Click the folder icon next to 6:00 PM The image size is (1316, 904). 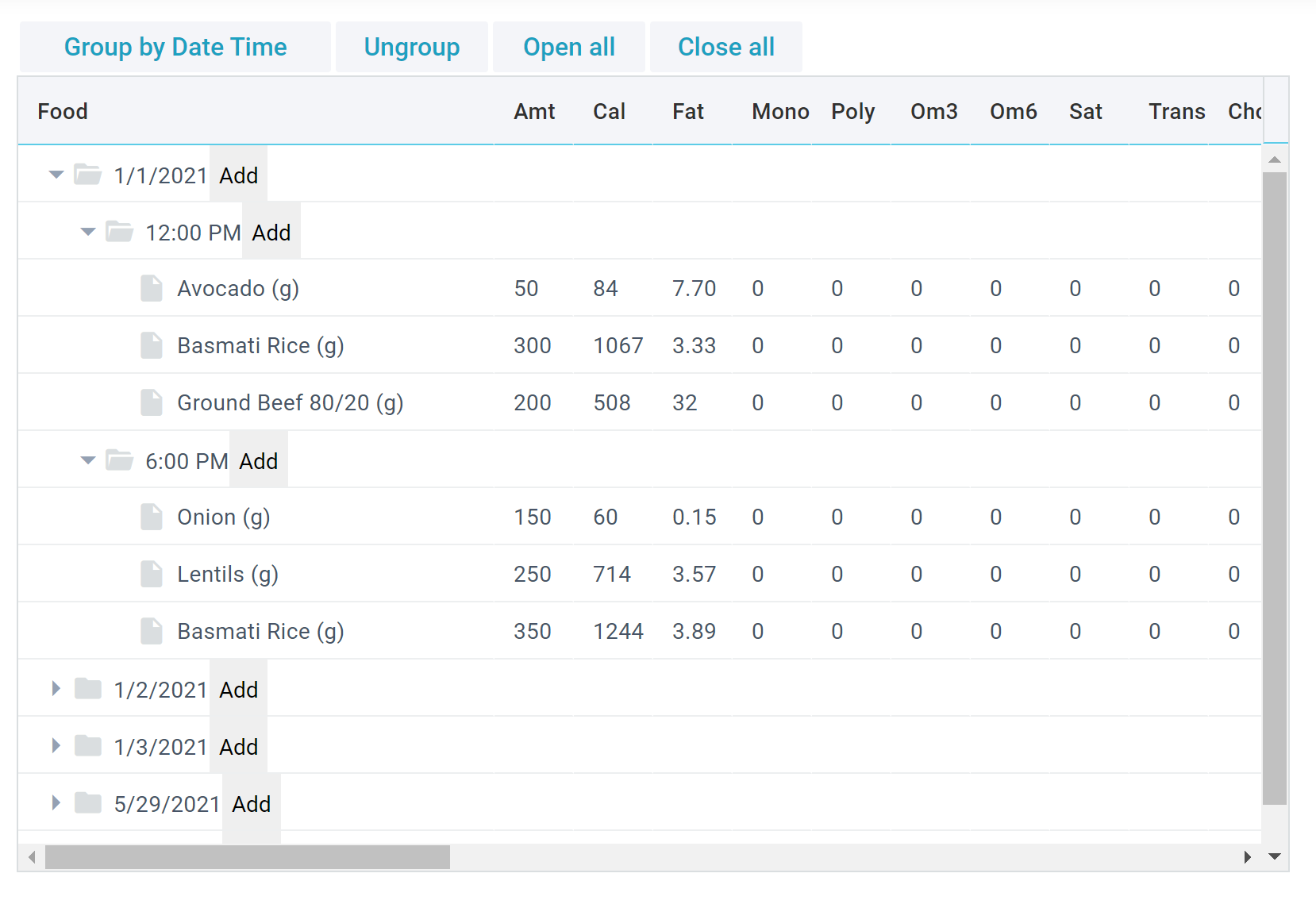click(x=119, y=460)
